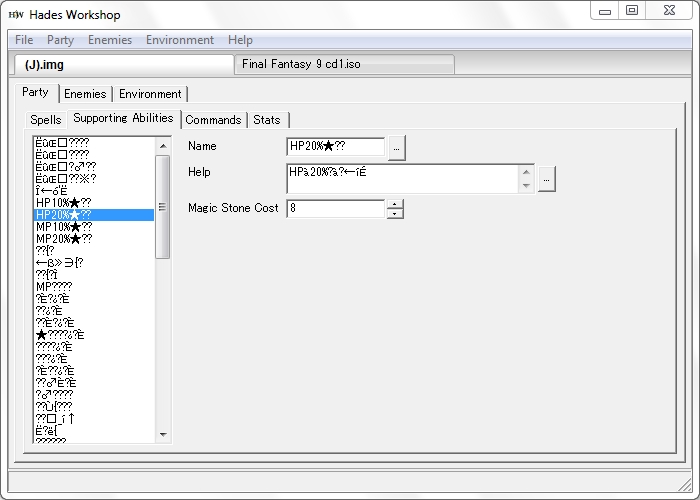The width and height of the screenshot is (700, 500).
Task: Open the Environment menu
Action: [180, 40]
